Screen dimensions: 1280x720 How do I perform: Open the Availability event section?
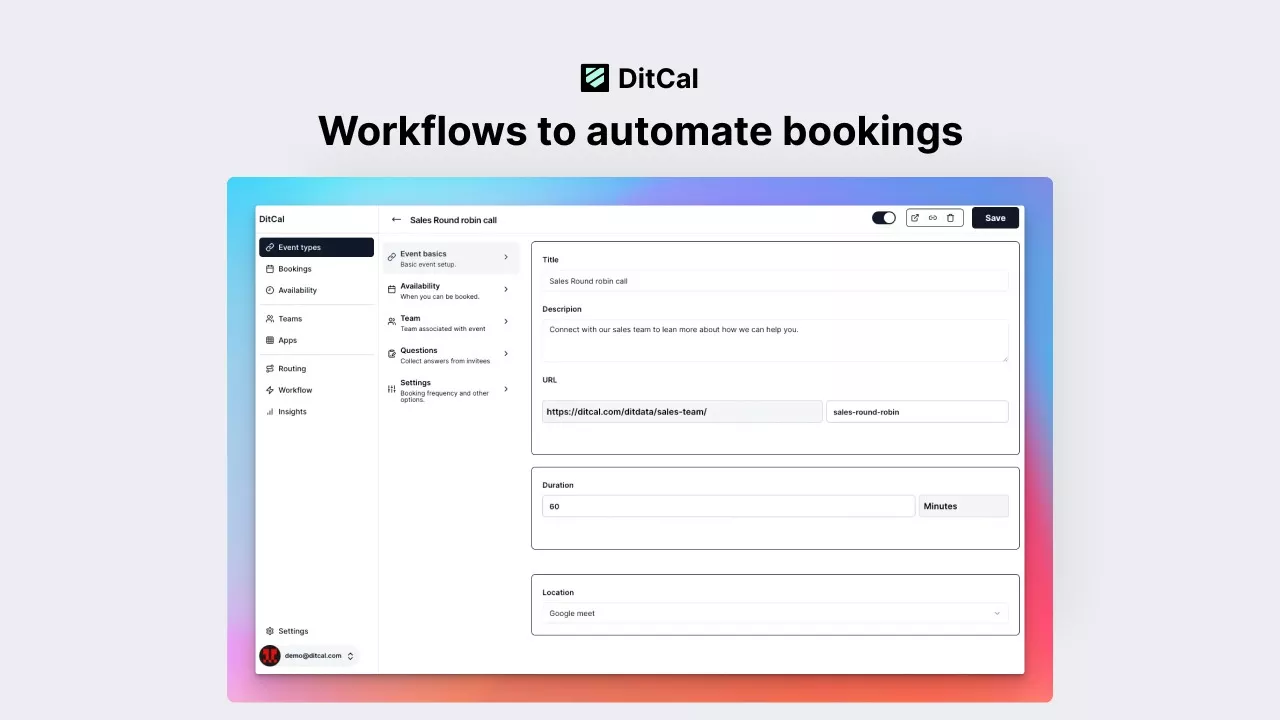pos(450,290)
